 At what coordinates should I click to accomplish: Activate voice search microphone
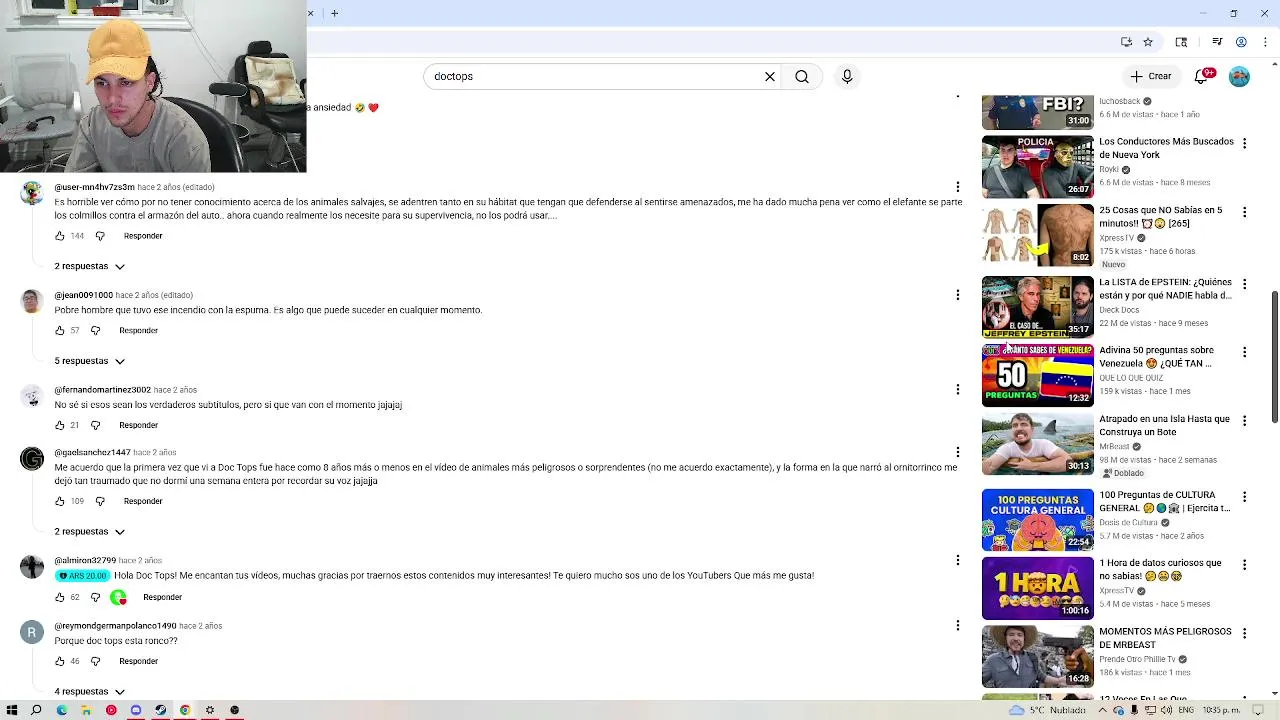point(847,76)
